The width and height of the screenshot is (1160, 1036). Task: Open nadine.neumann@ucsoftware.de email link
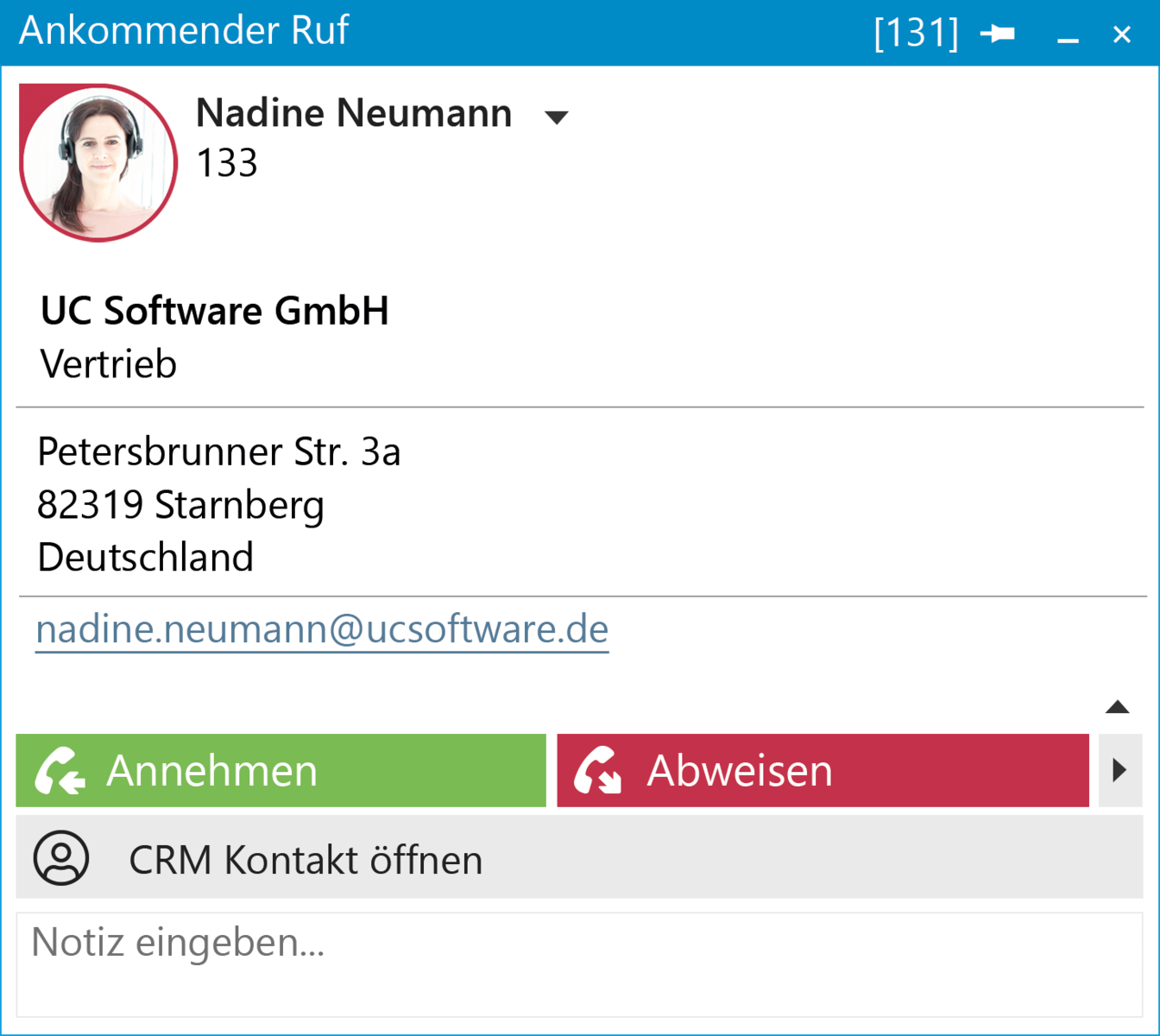point(321,629)
